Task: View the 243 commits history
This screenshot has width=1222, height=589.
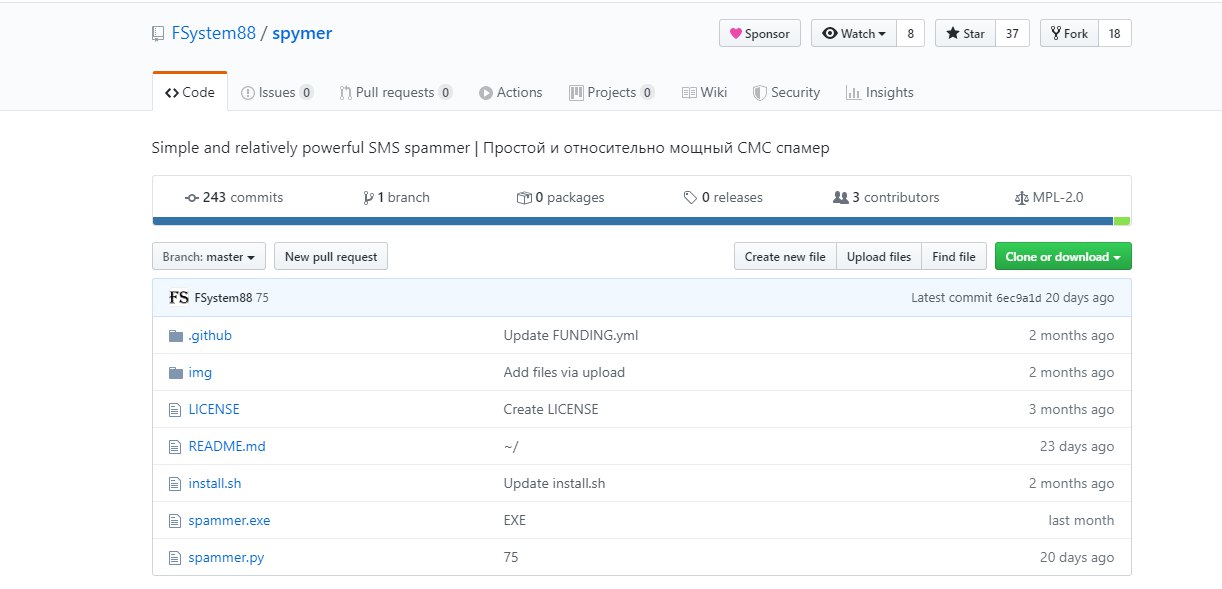Action: [x=234, y=198]
